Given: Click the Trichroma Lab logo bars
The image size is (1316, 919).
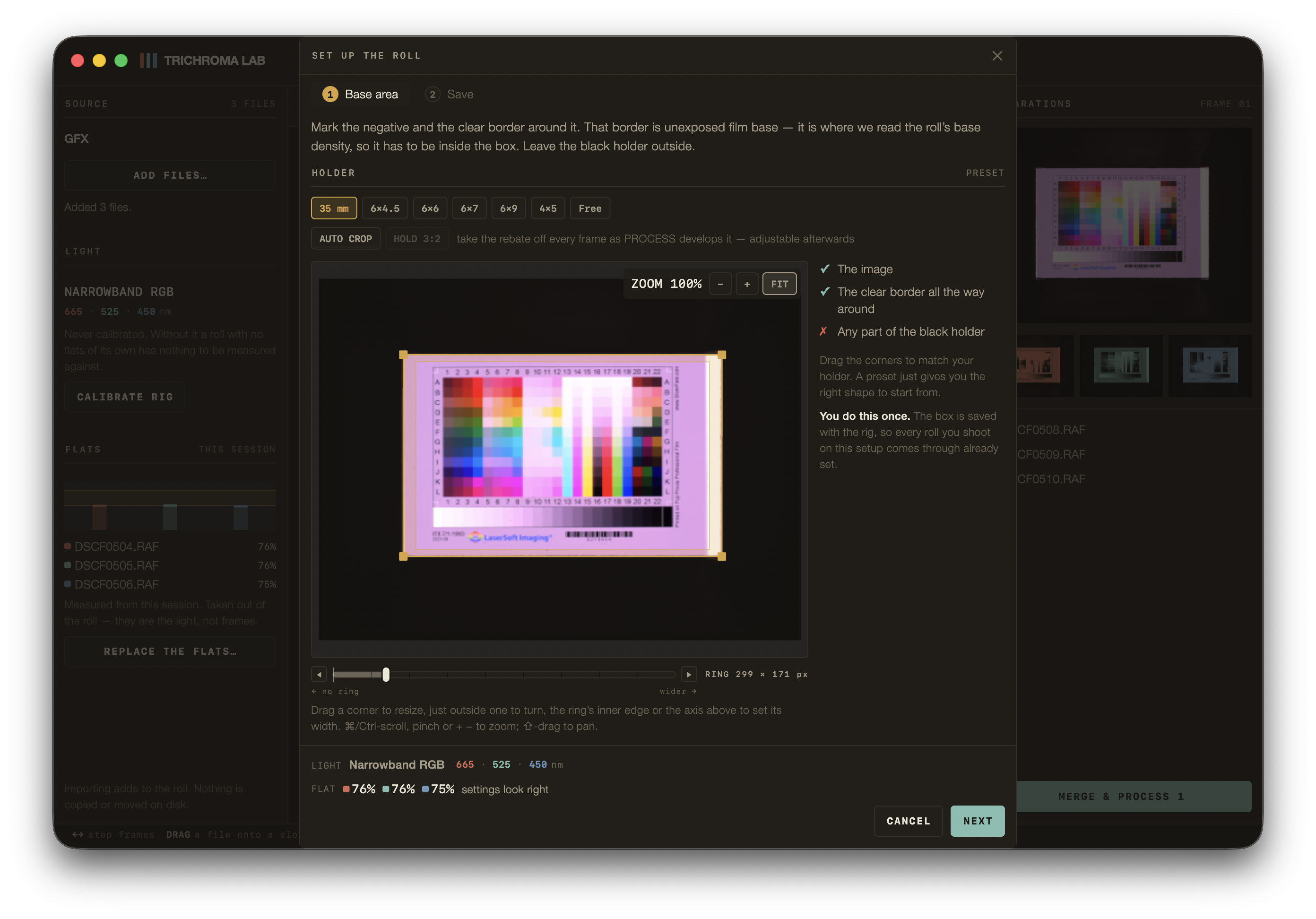Looking at the screenshot, I should coord(148,60).
